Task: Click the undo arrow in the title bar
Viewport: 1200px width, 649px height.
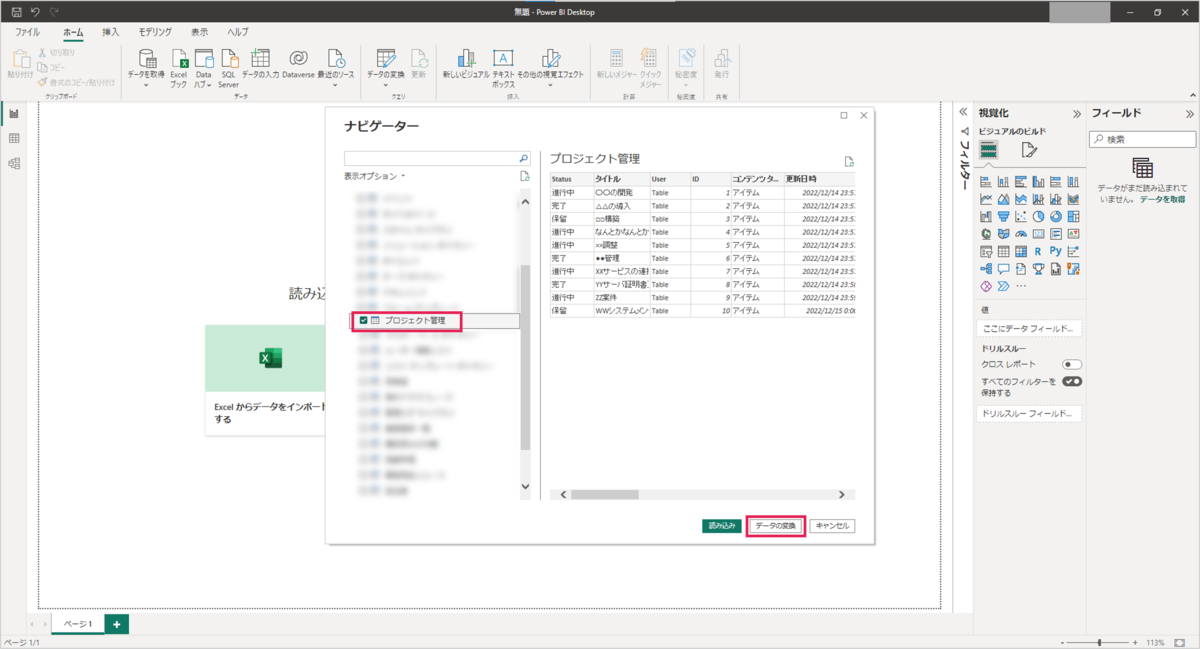Action: 35,11
